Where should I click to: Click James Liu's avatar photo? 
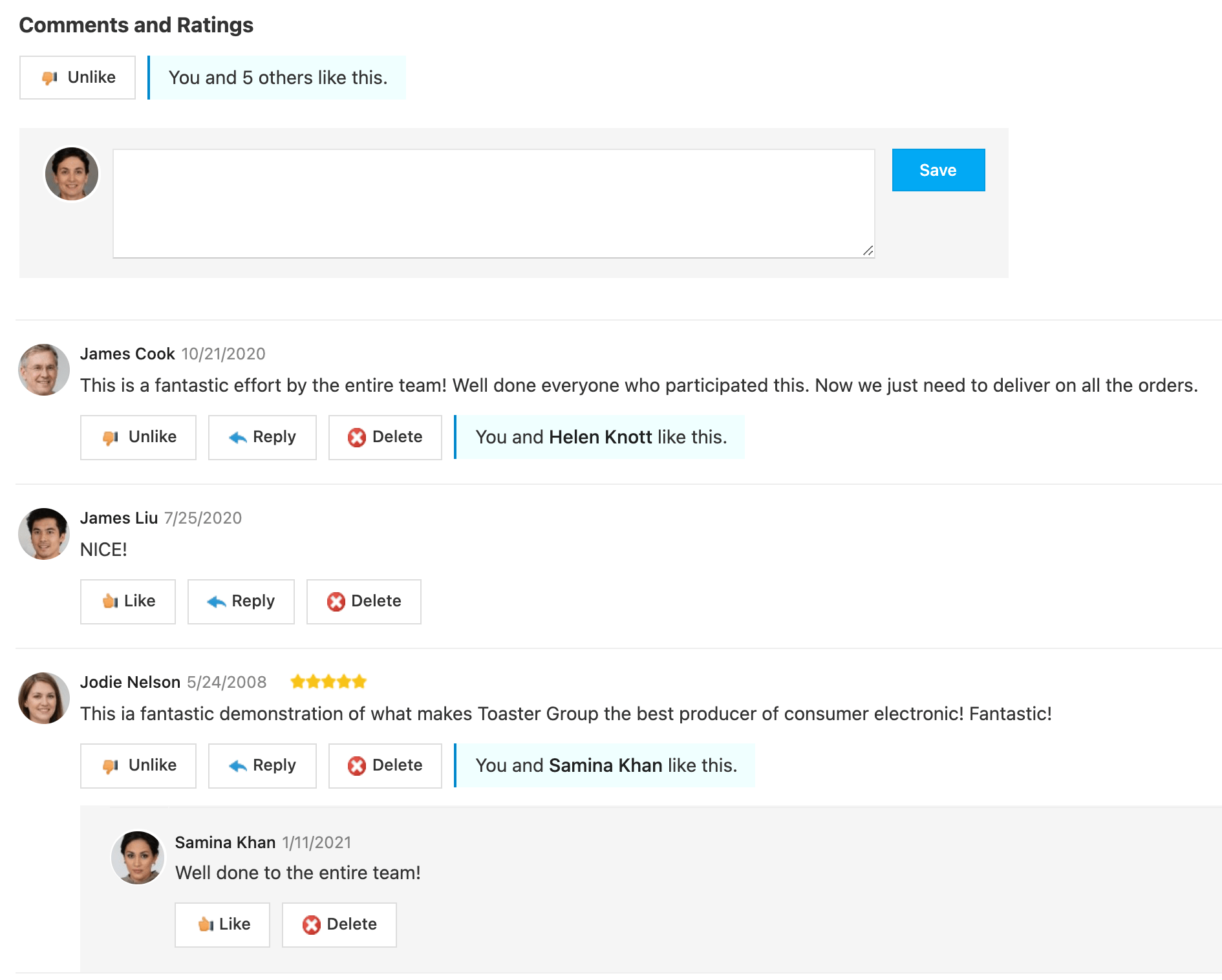44,534
